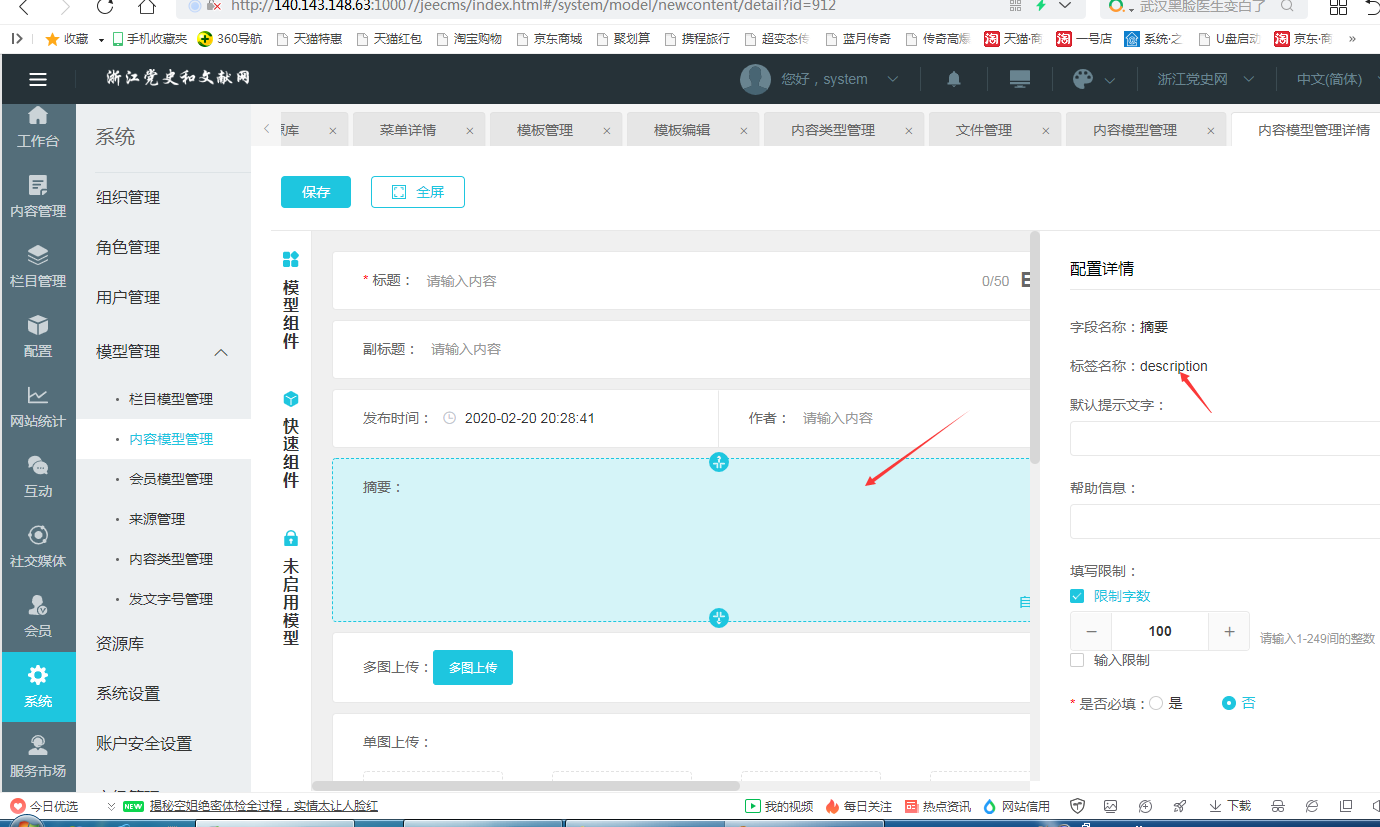Click the 标题 input field
The image size is (1380, 827).
coord(690,281)
